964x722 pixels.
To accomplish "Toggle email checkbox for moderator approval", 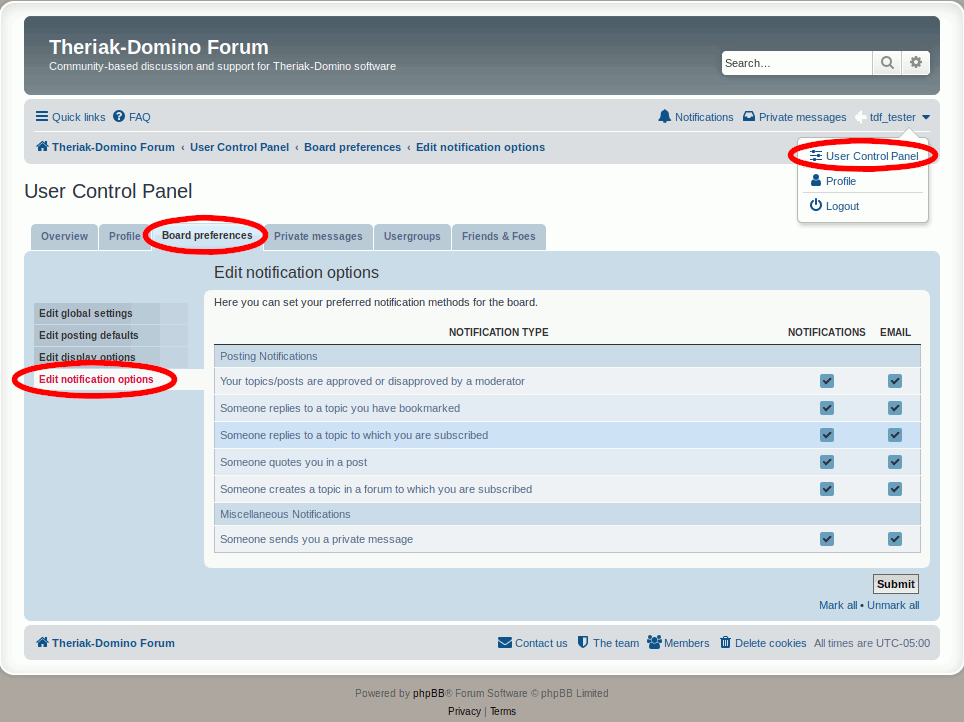I will [x=895, y=381].
